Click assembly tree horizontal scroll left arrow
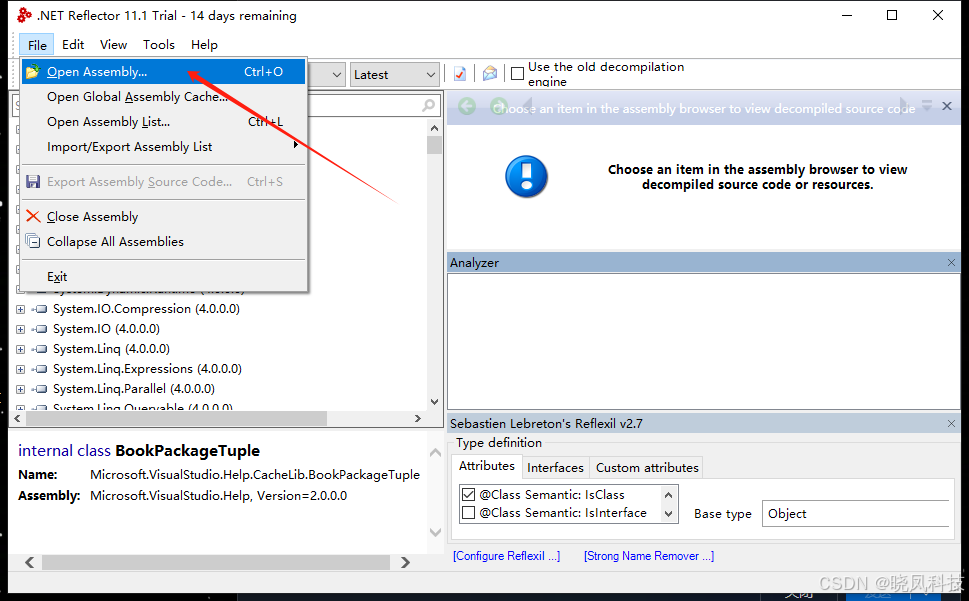The image size is (969, 601). click(x=17, y=418)
